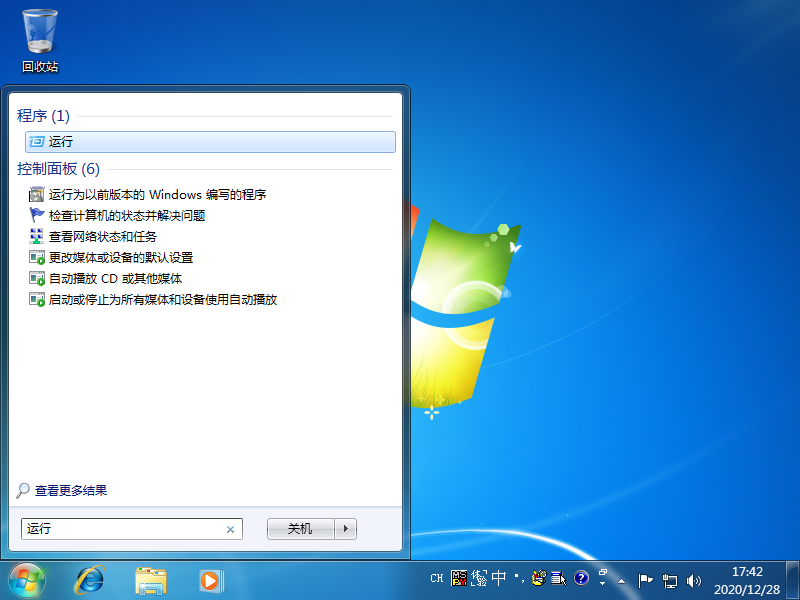Launch Internet Explorer from taskbar
This screenshot has width=800, height=600.
[x=90, y=579]
